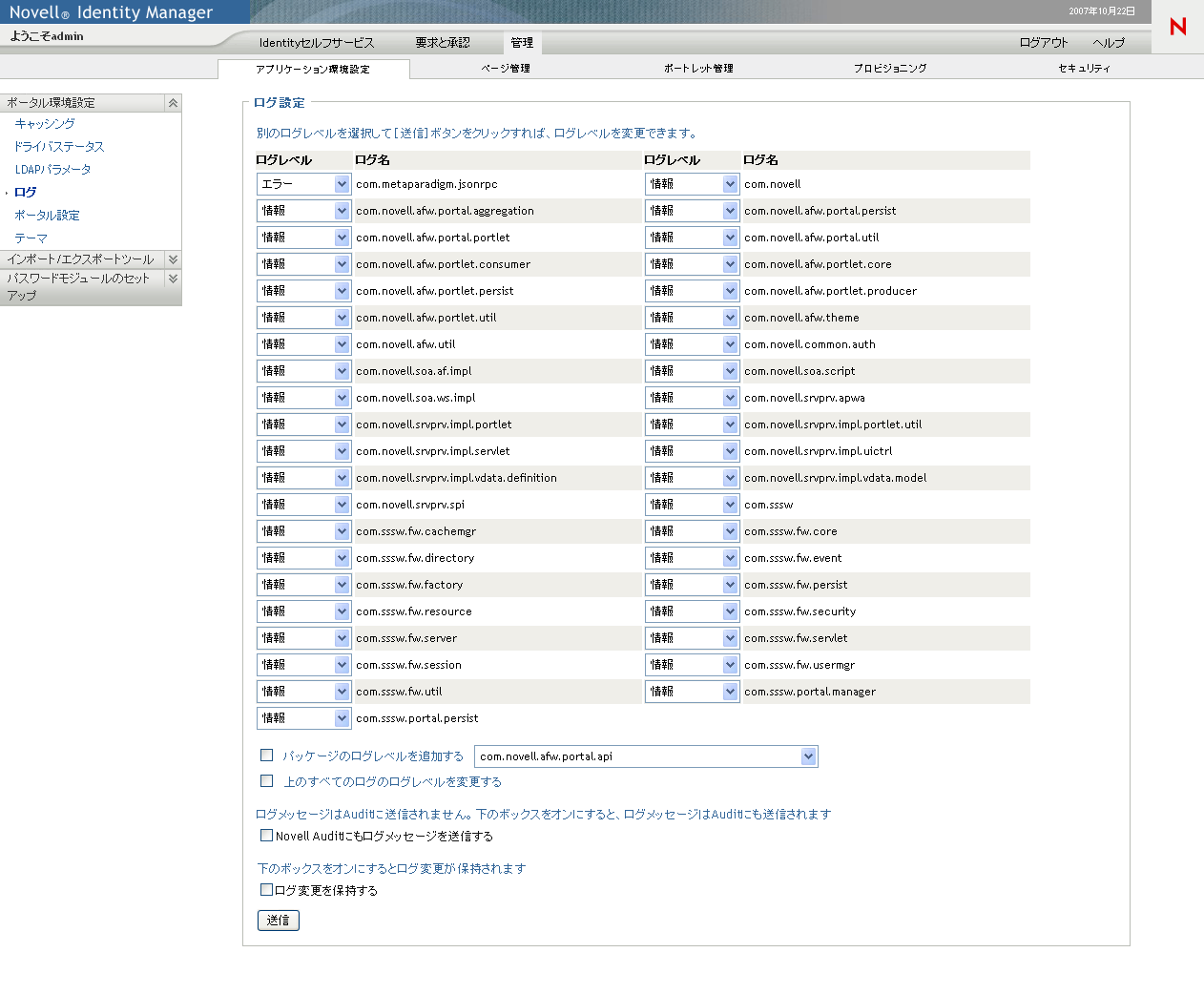Open log level dropdown for com.novell.soa.script
This screenshot has width=1204, height=994.
click(x=693, y=371)
